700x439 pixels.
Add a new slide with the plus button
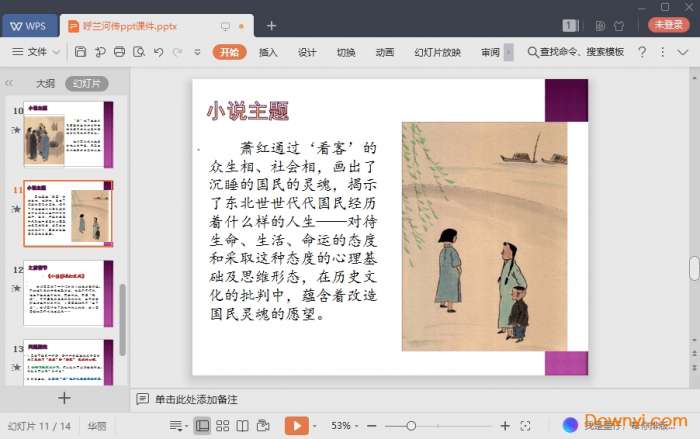pyautogui.click(x=64, y=397)
